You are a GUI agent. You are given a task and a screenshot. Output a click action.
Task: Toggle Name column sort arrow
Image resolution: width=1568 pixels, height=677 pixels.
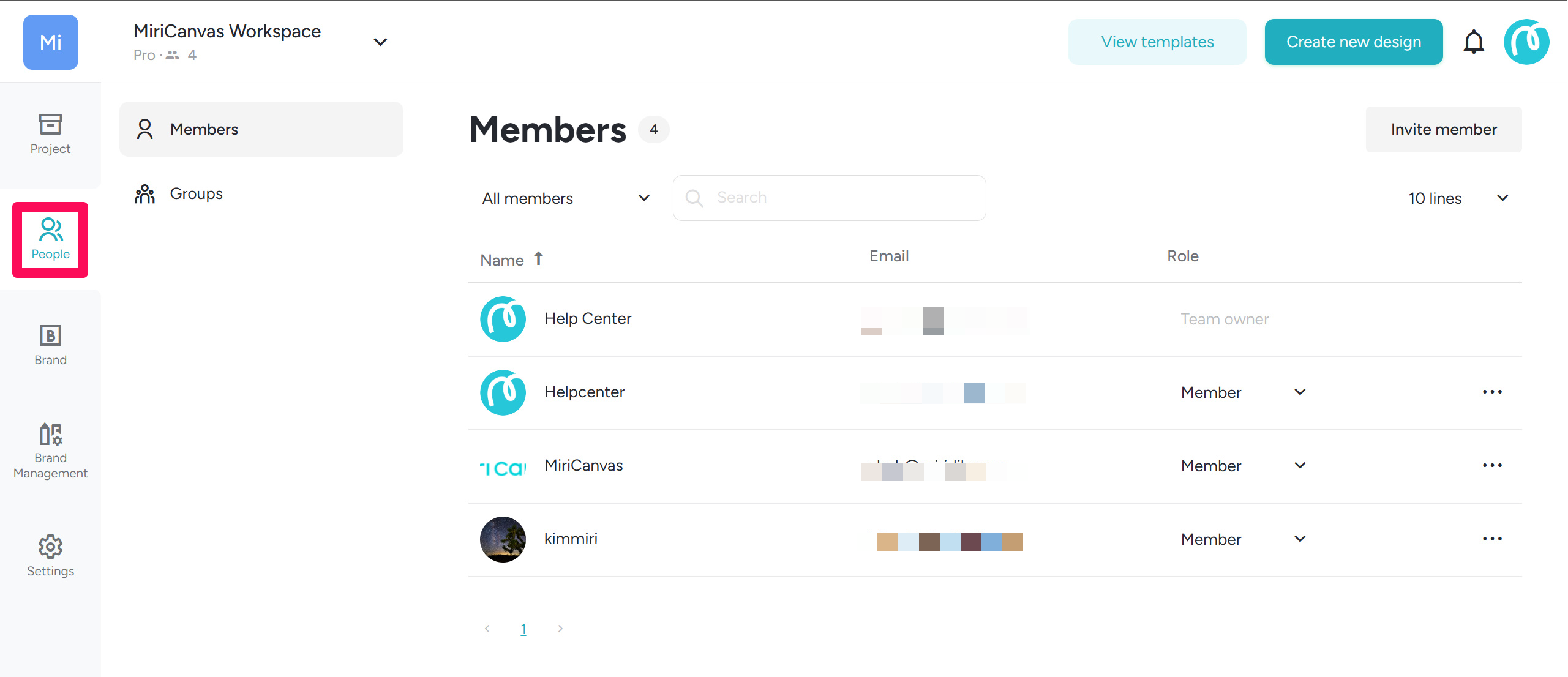[538, 259]
